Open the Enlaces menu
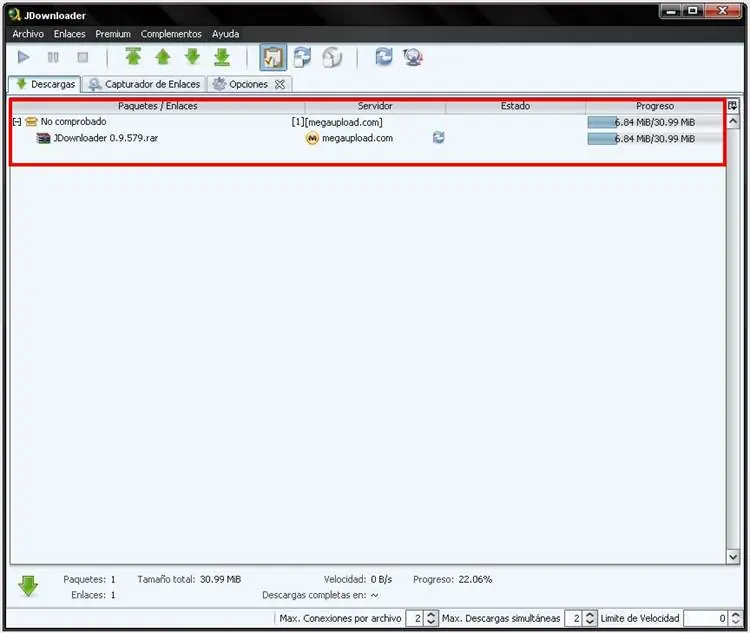 click(69, 34)
